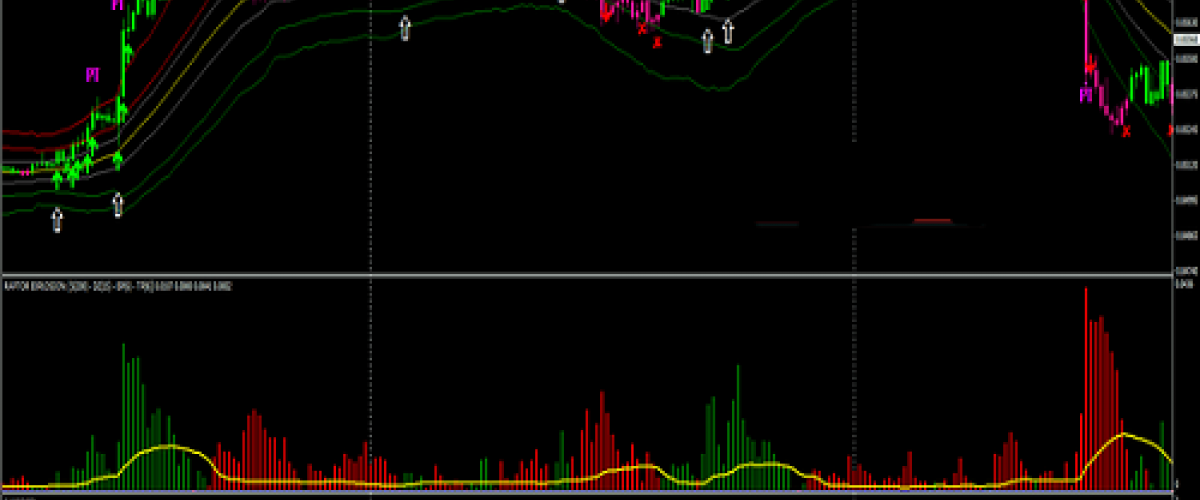Select the second dotted vertical period separator line

click(x=853, y=245)
